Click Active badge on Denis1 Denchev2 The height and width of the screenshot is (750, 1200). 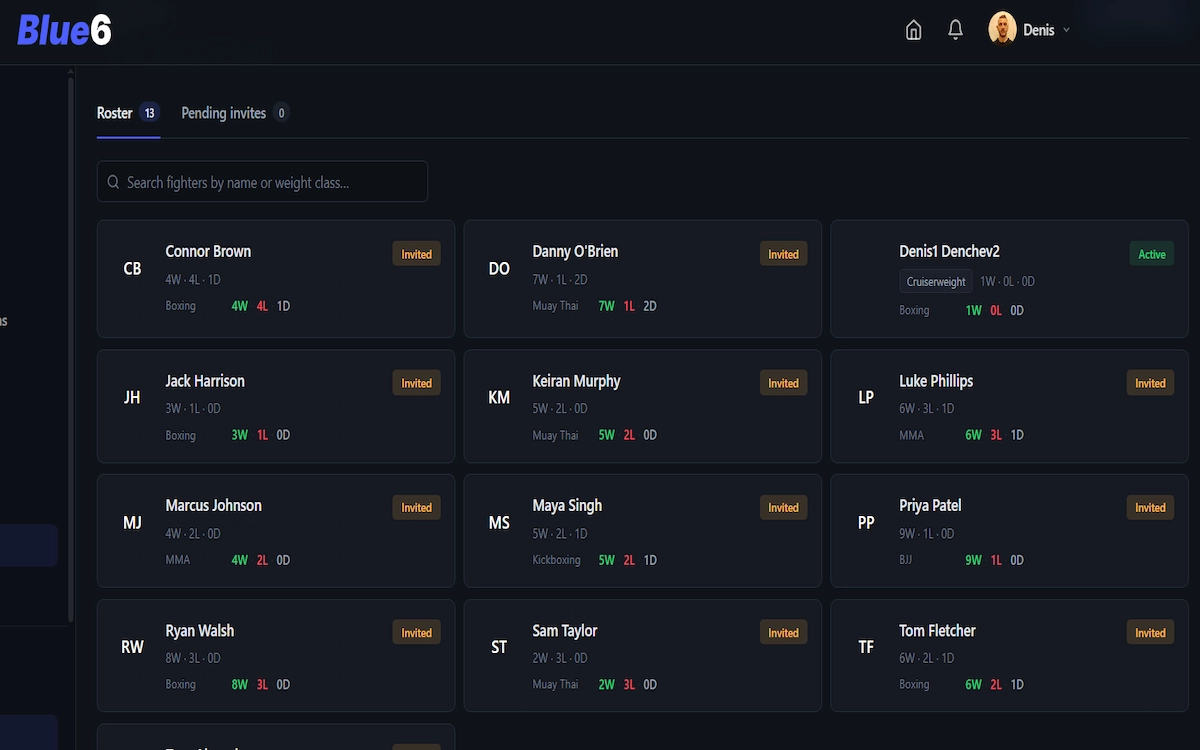(x=1151, y=254)
